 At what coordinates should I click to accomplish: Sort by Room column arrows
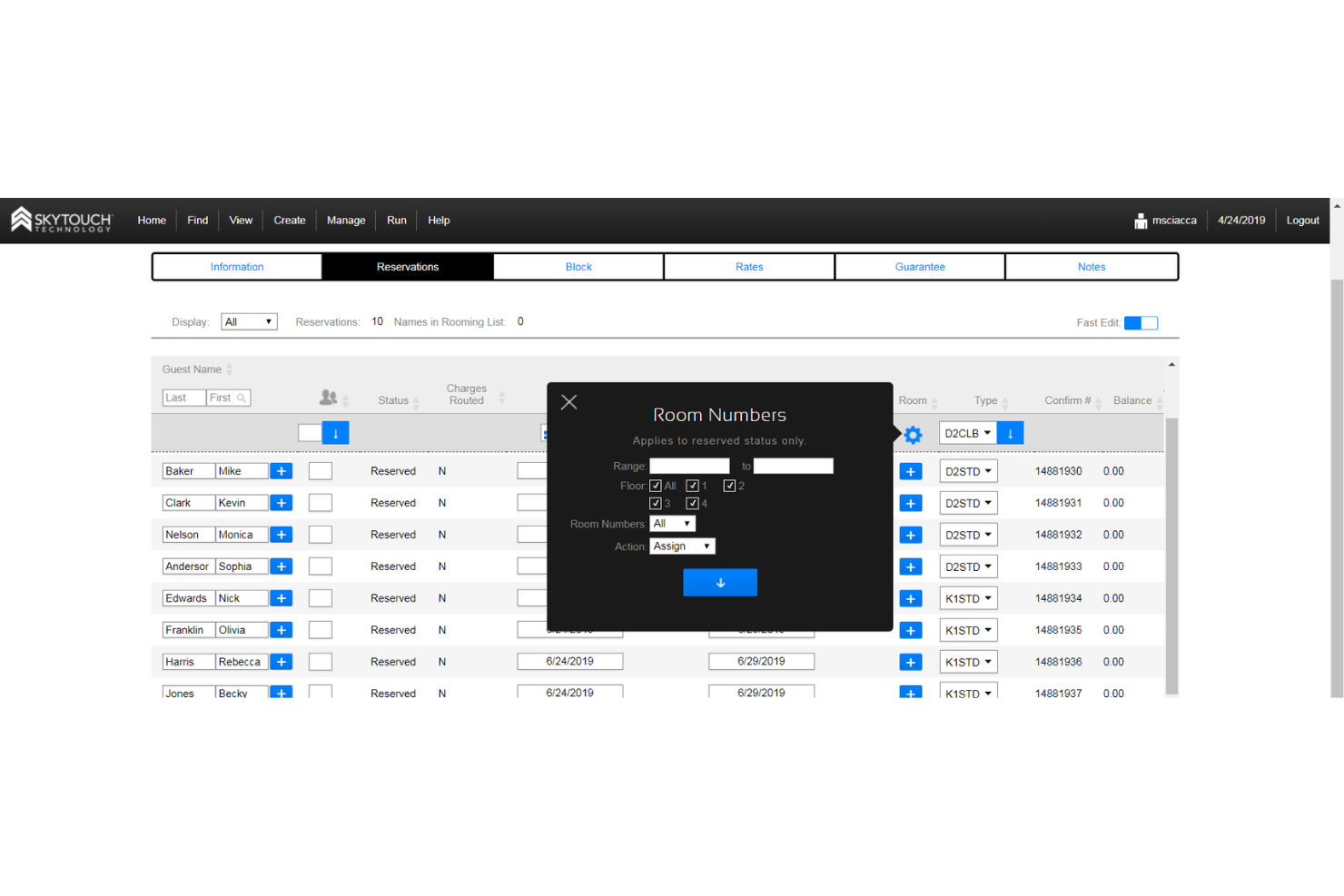point(934,402)
